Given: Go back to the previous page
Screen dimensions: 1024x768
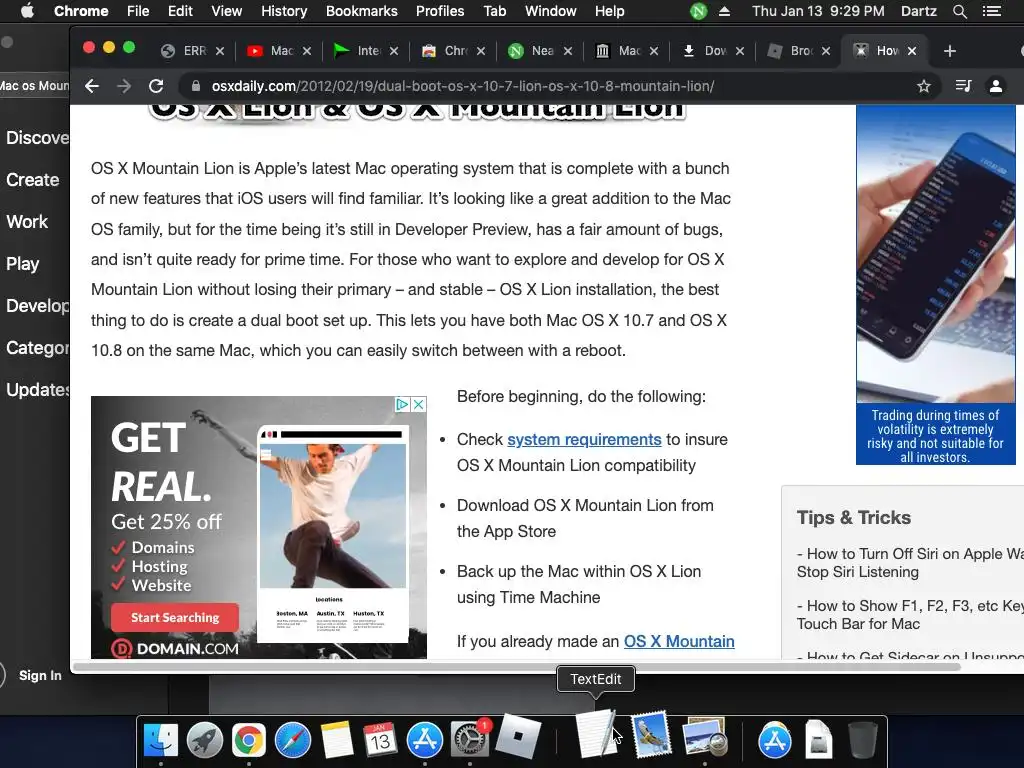Looking at the screenshot, I should coord(92,86).
